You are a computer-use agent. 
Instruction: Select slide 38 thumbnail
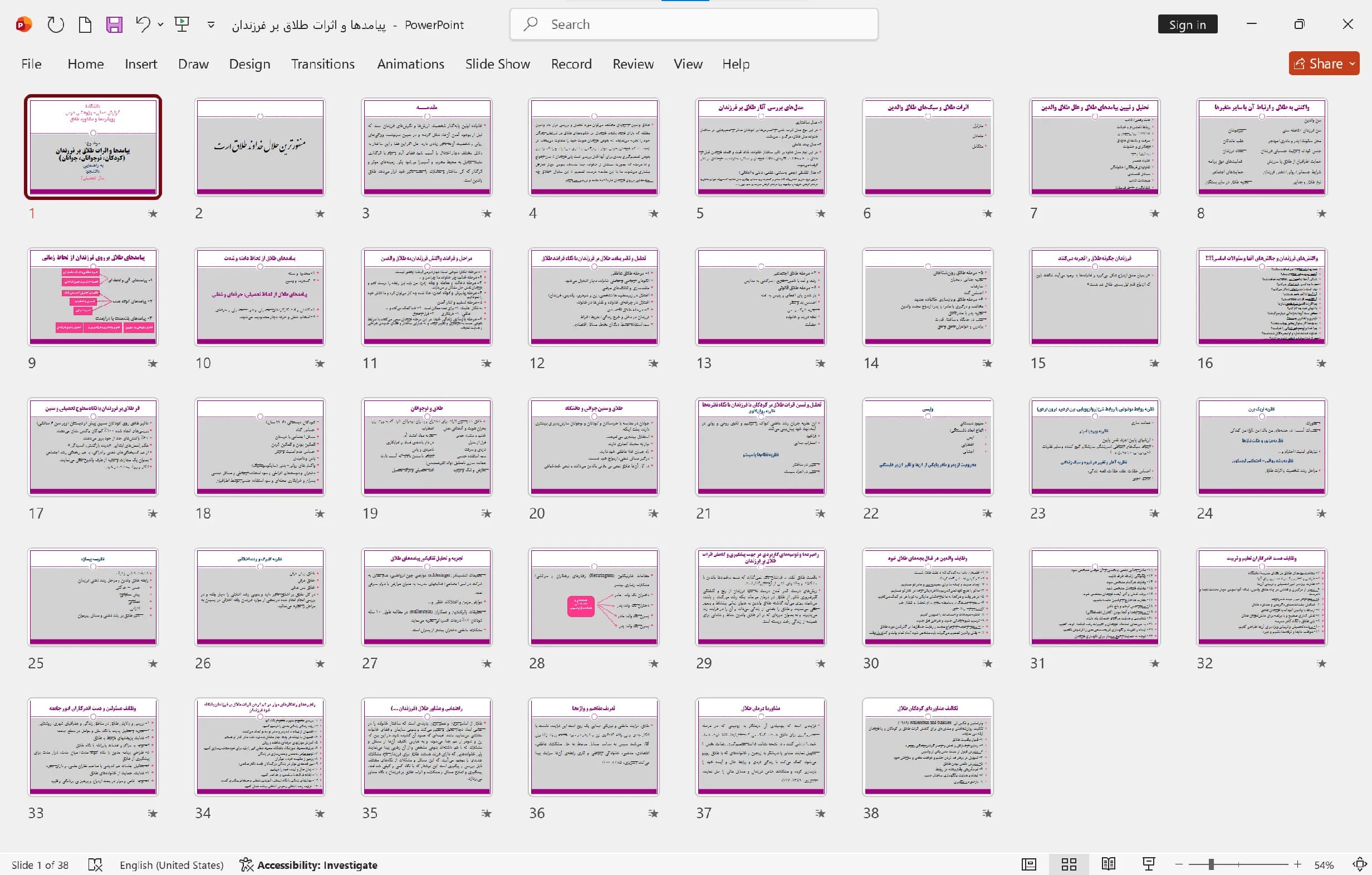tap(928, 747)
